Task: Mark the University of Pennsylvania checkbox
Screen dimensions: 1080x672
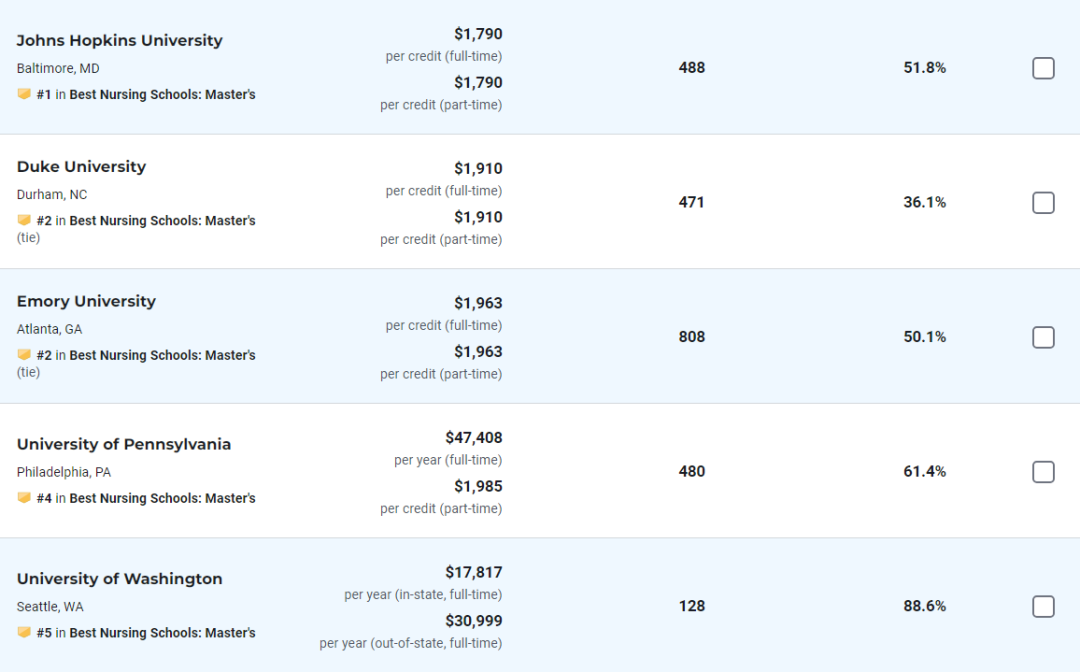Action: (1043, 472)
